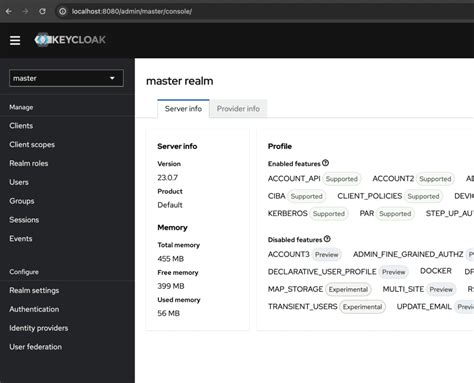The width and height of the screenshot is (474, 383).
Task: Click the DOCKER feature label
Action: pos(436,271)
